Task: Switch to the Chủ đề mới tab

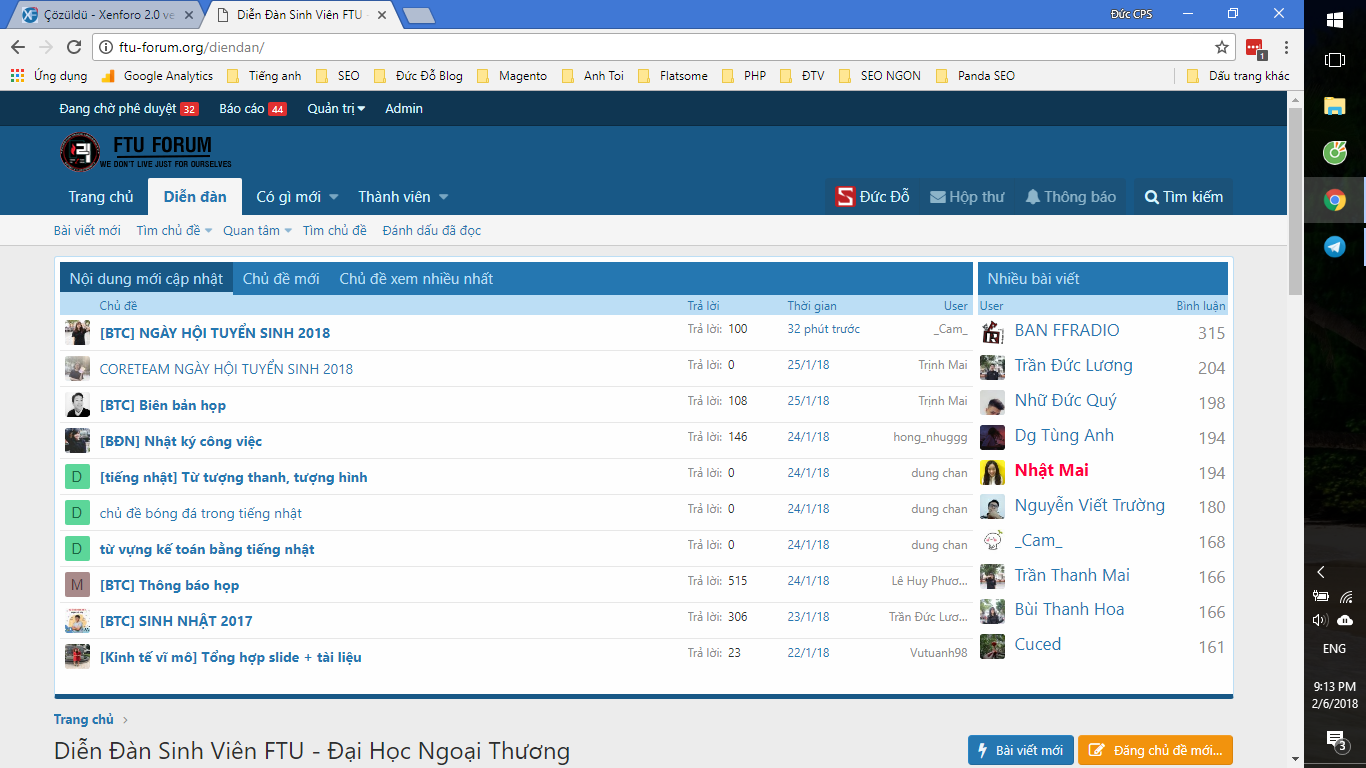Action: click(281, 279)
